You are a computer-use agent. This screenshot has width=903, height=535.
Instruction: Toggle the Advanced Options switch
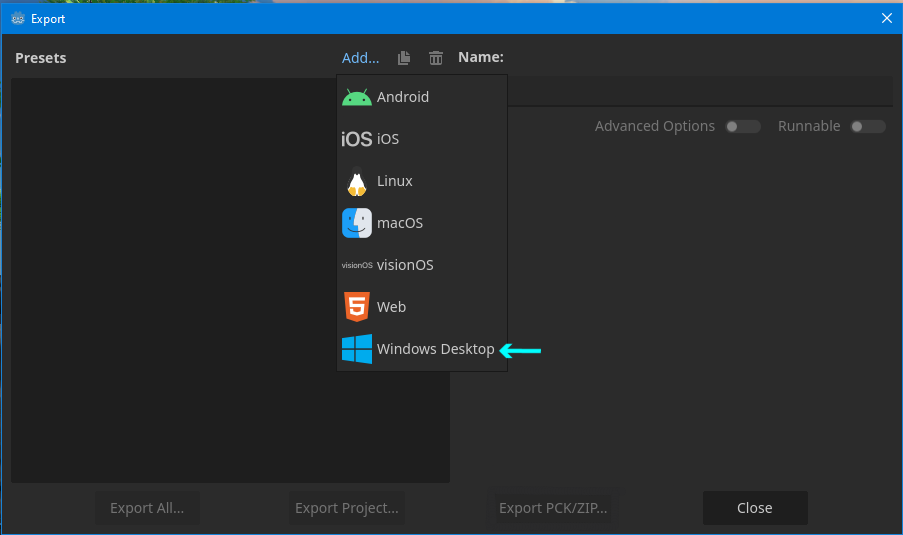(x=743, y=126)
